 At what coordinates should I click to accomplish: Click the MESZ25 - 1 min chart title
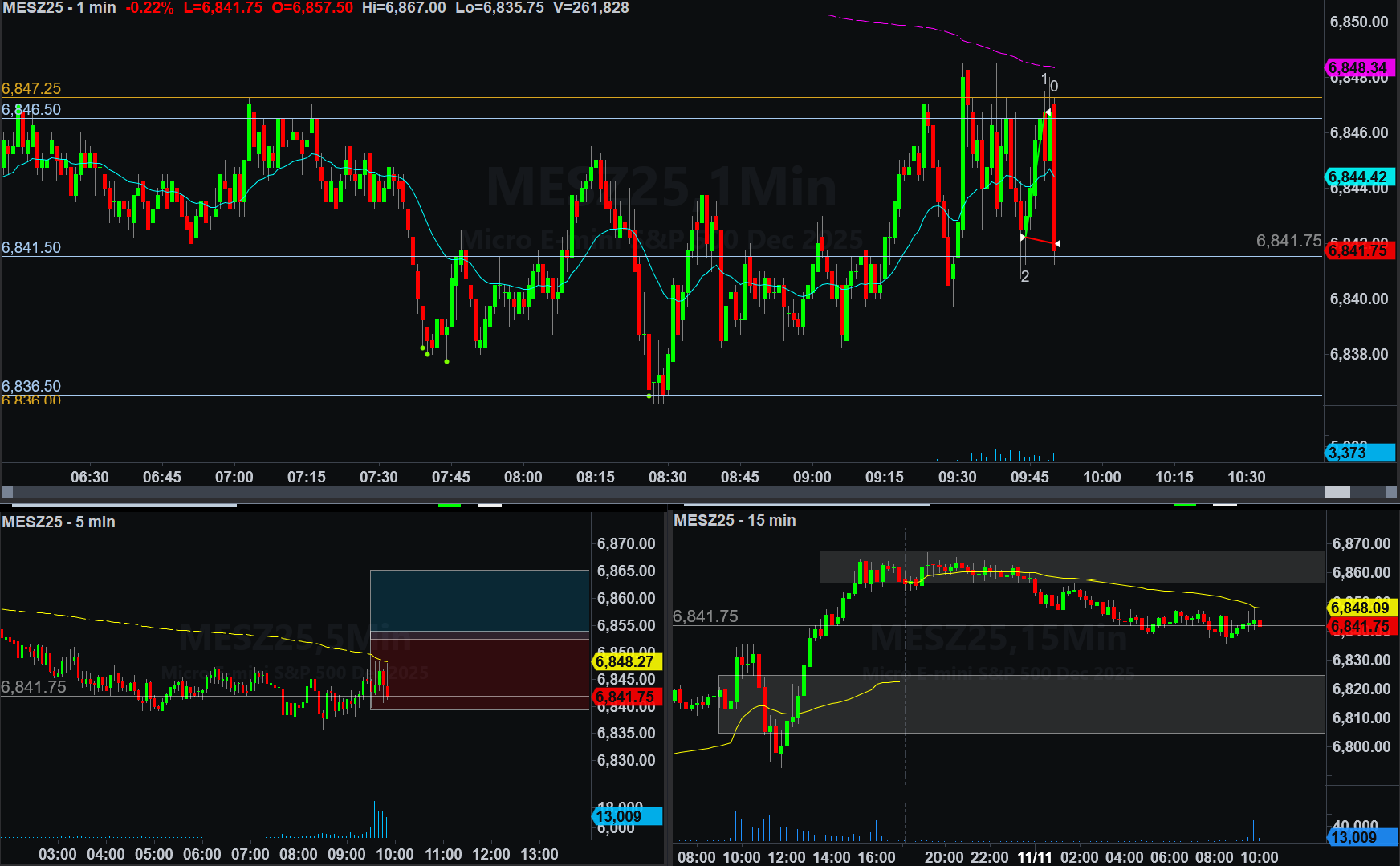pos(59,8)
